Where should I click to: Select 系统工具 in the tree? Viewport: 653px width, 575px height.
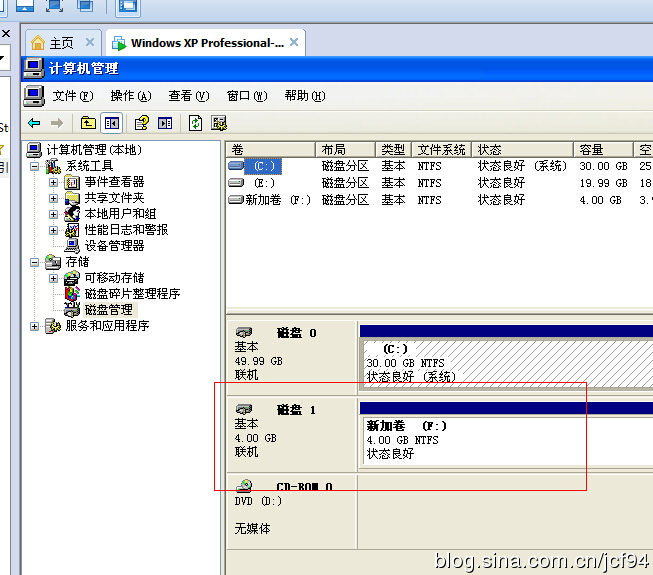89,166
